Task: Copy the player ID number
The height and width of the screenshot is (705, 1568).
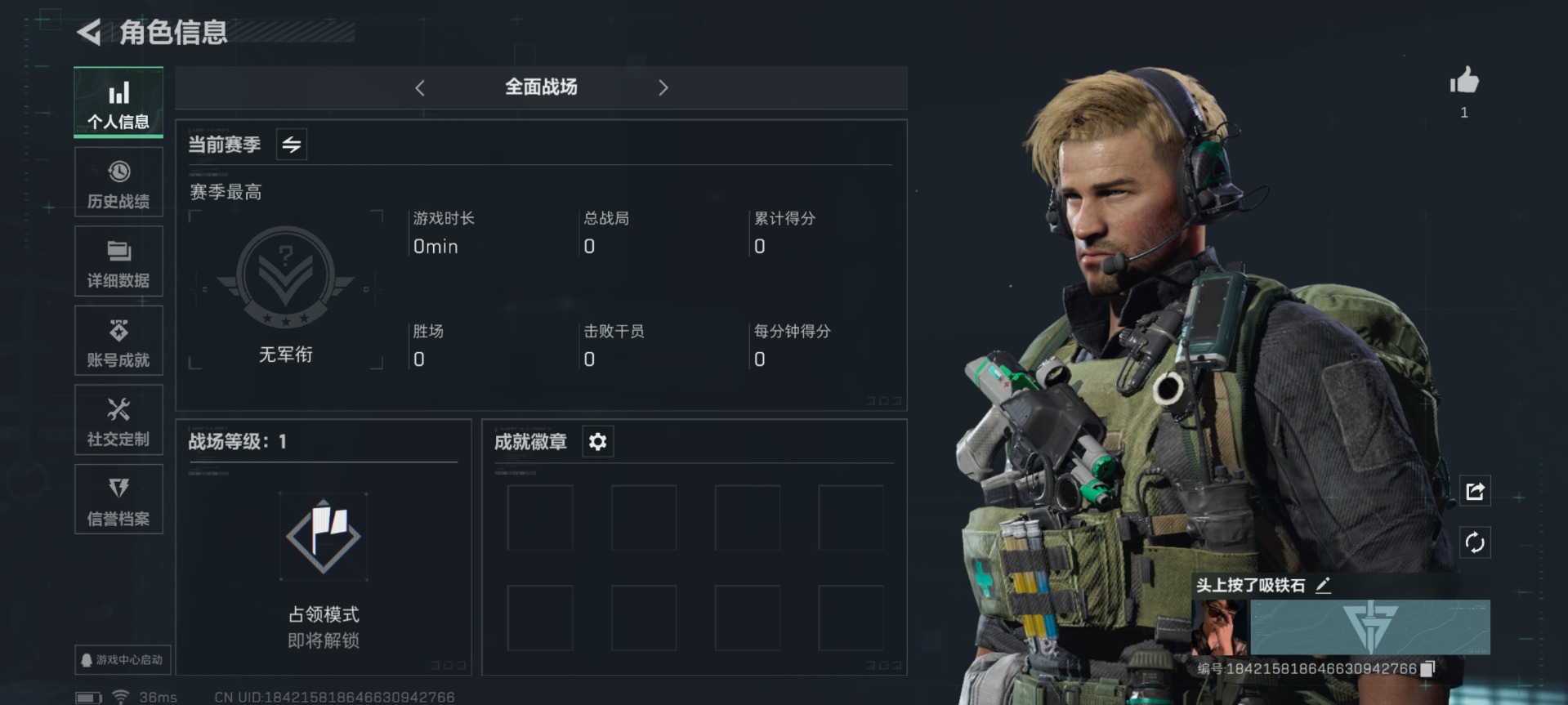Action: (x=1427, y=669)
